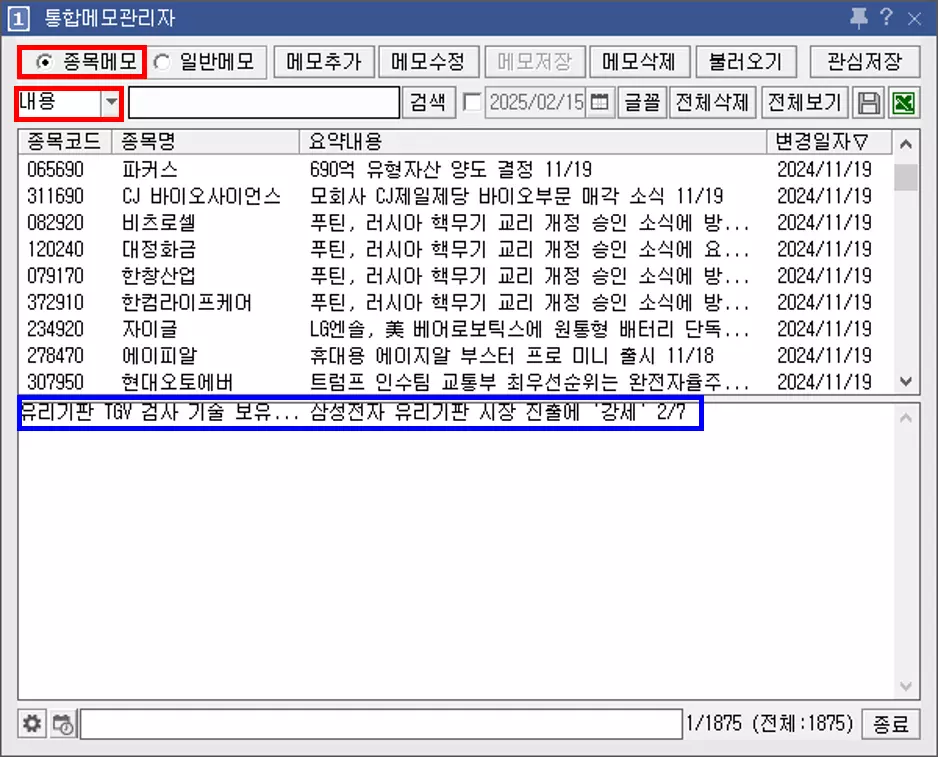Click the 불러오기 button
The height and width of the screenshot is (757, 938).
click(x=746, y=62)
